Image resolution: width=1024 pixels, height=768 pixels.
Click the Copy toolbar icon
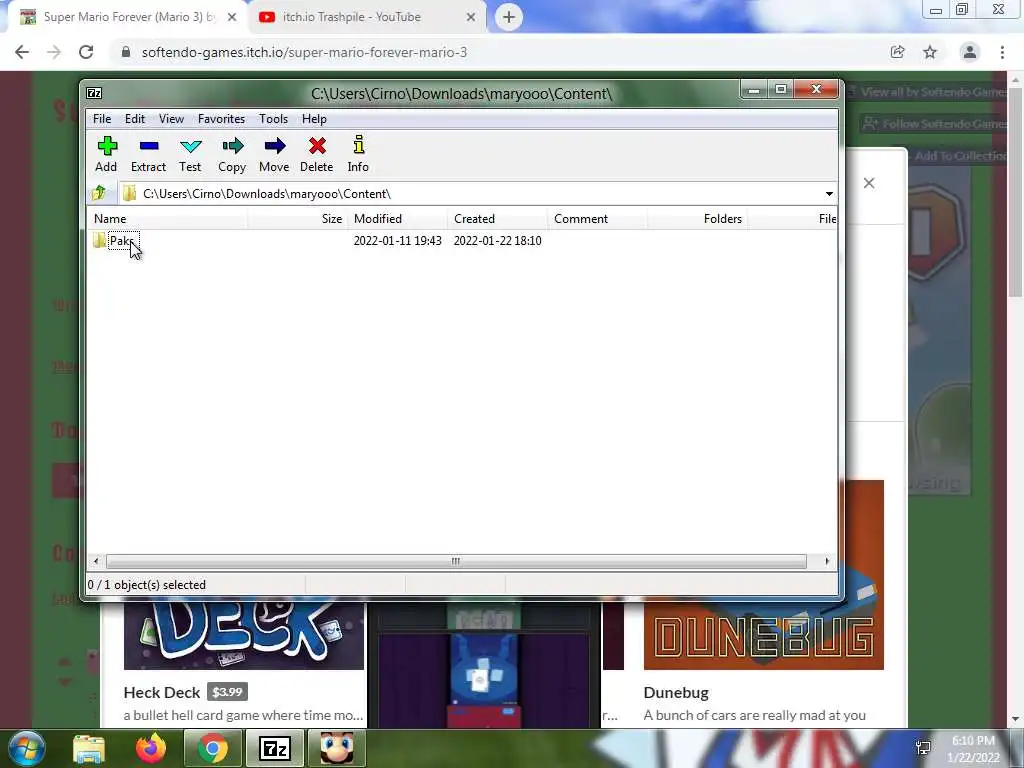click(x=232, y=155)
